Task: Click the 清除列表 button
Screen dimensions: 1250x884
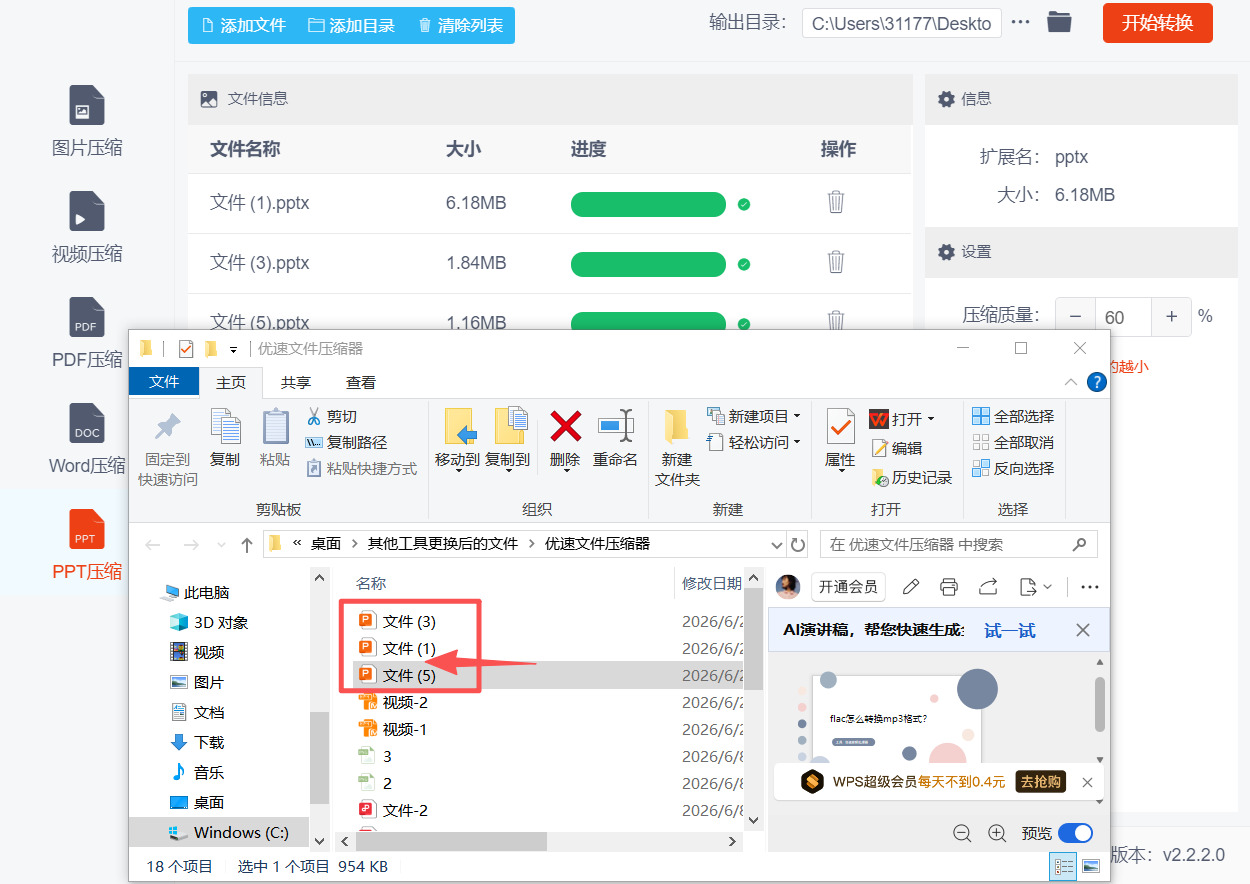Action: click(x=460, y=25)
